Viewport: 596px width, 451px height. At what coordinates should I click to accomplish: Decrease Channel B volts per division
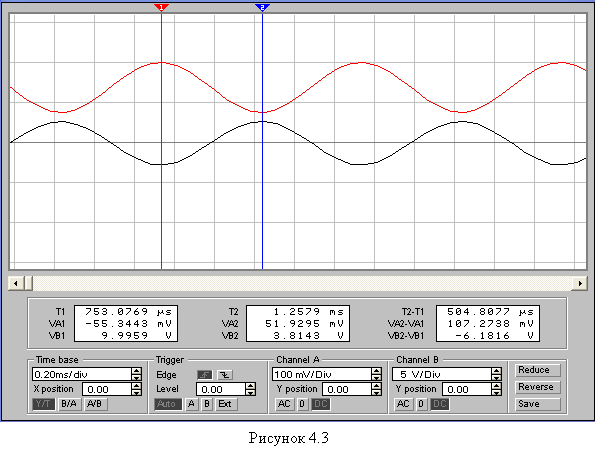tap(496, 377)
